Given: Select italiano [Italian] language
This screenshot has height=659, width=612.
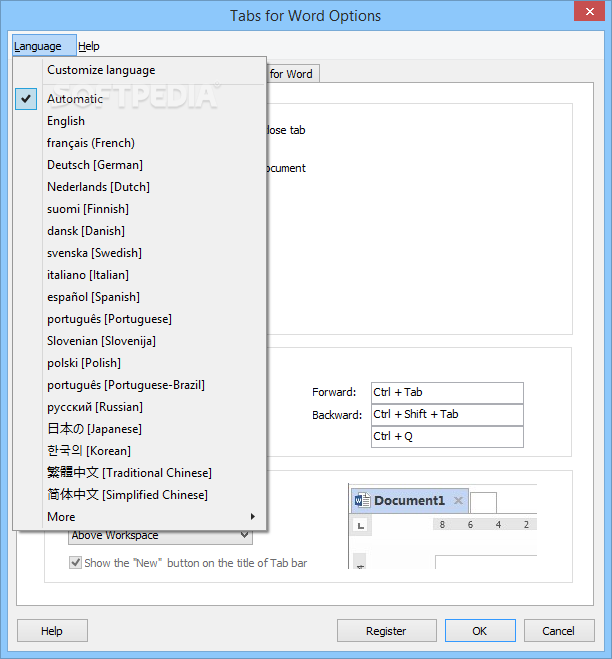Looking at the screenshot, I should tap(140, 275).
